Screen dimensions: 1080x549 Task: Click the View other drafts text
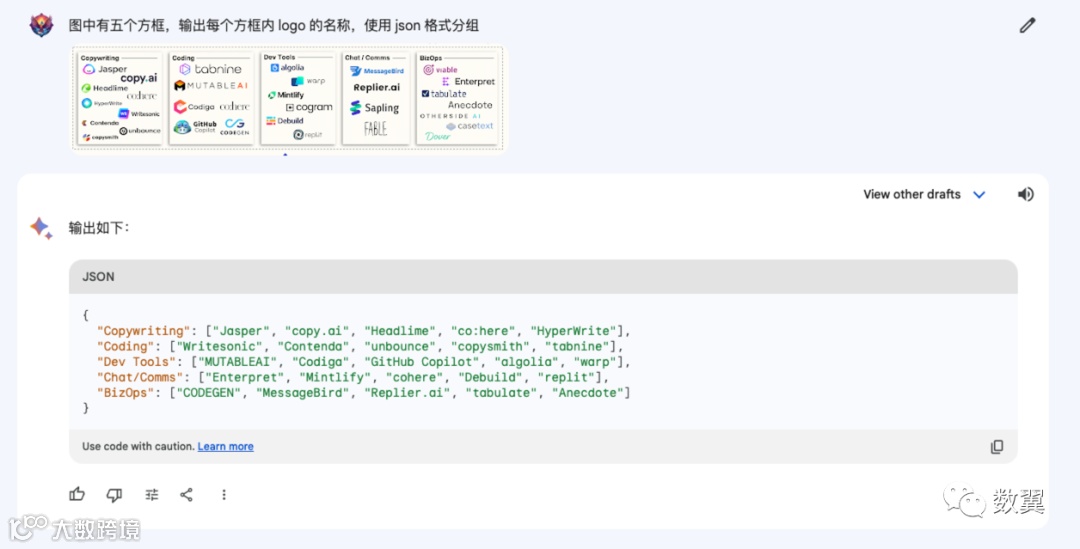pos(912,194)
